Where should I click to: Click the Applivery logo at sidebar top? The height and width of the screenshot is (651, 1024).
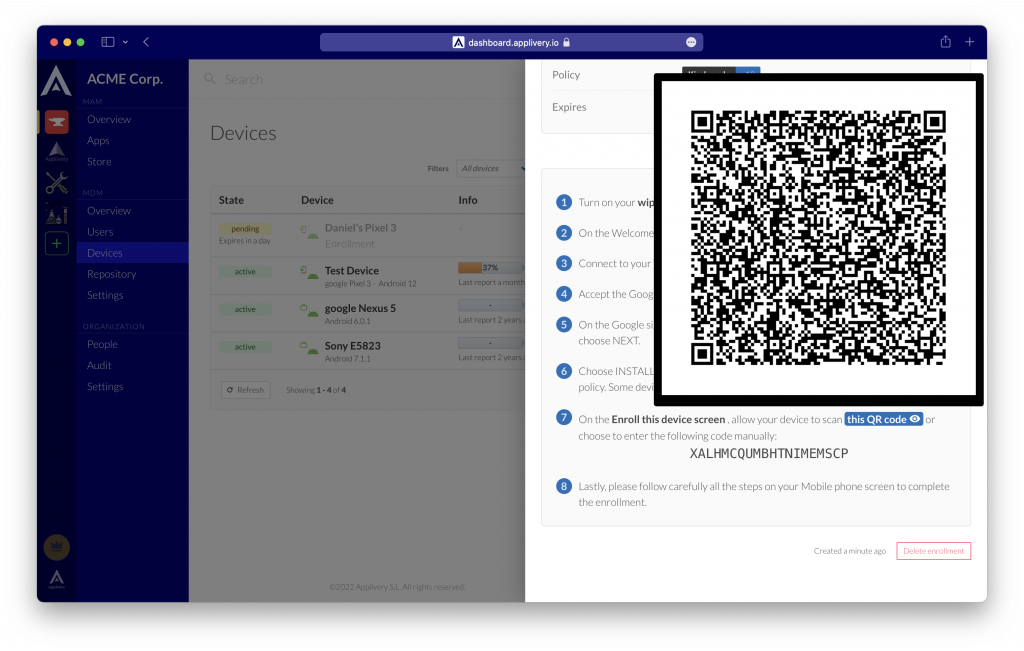click(x=56, y=82)
